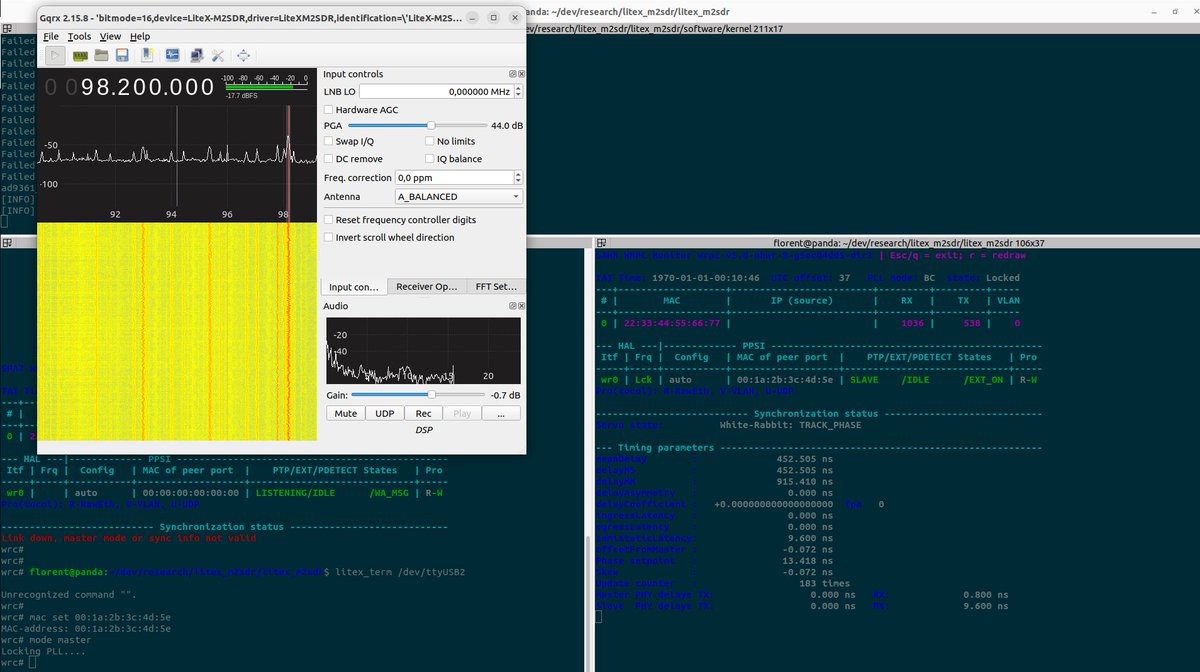
Task: Open the Help menu in Gqrx
Action: [140, 36]
